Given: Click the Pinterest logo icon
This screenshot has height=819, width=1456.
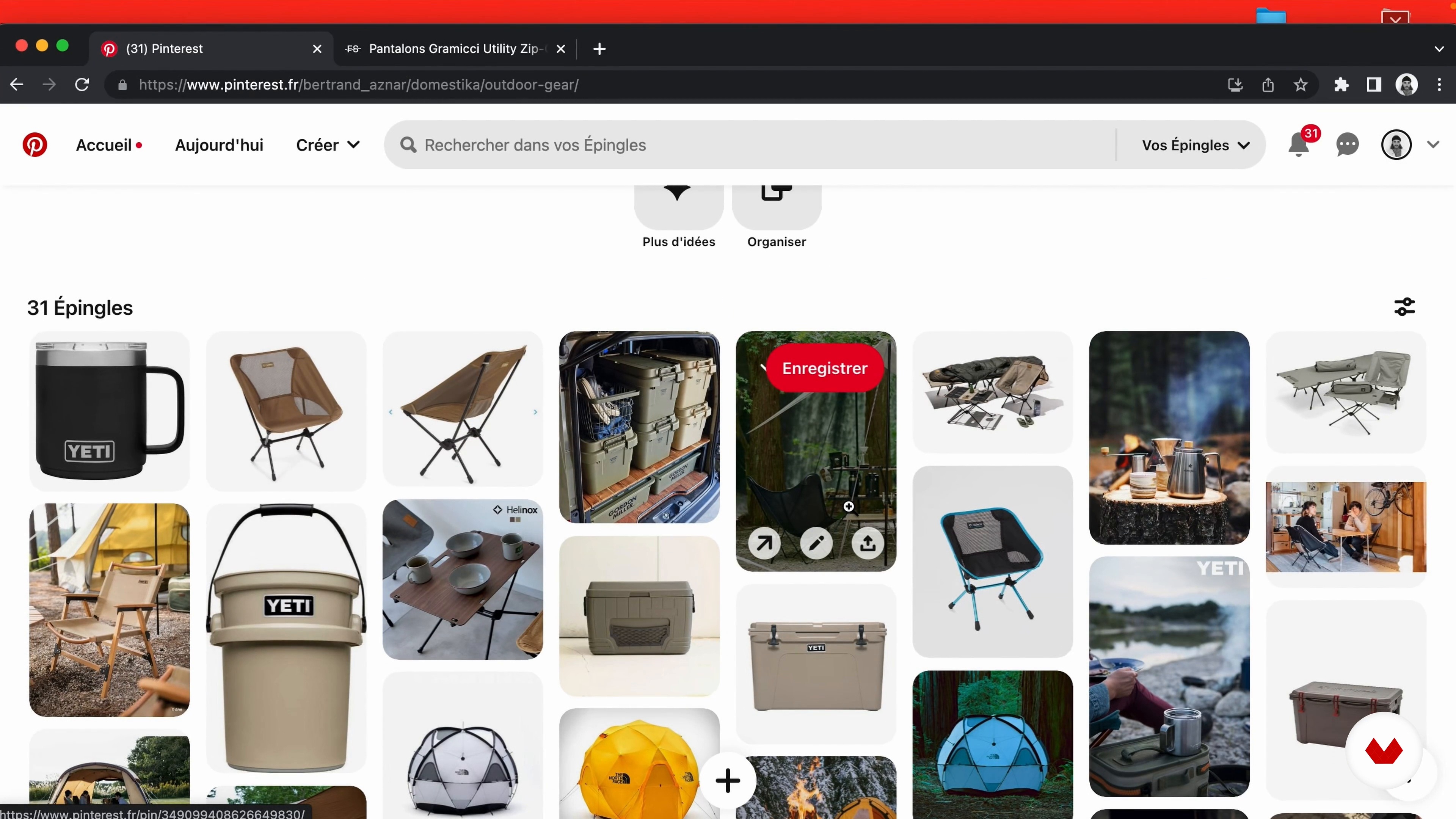Looking at the screenshot, I should [35, 145].
